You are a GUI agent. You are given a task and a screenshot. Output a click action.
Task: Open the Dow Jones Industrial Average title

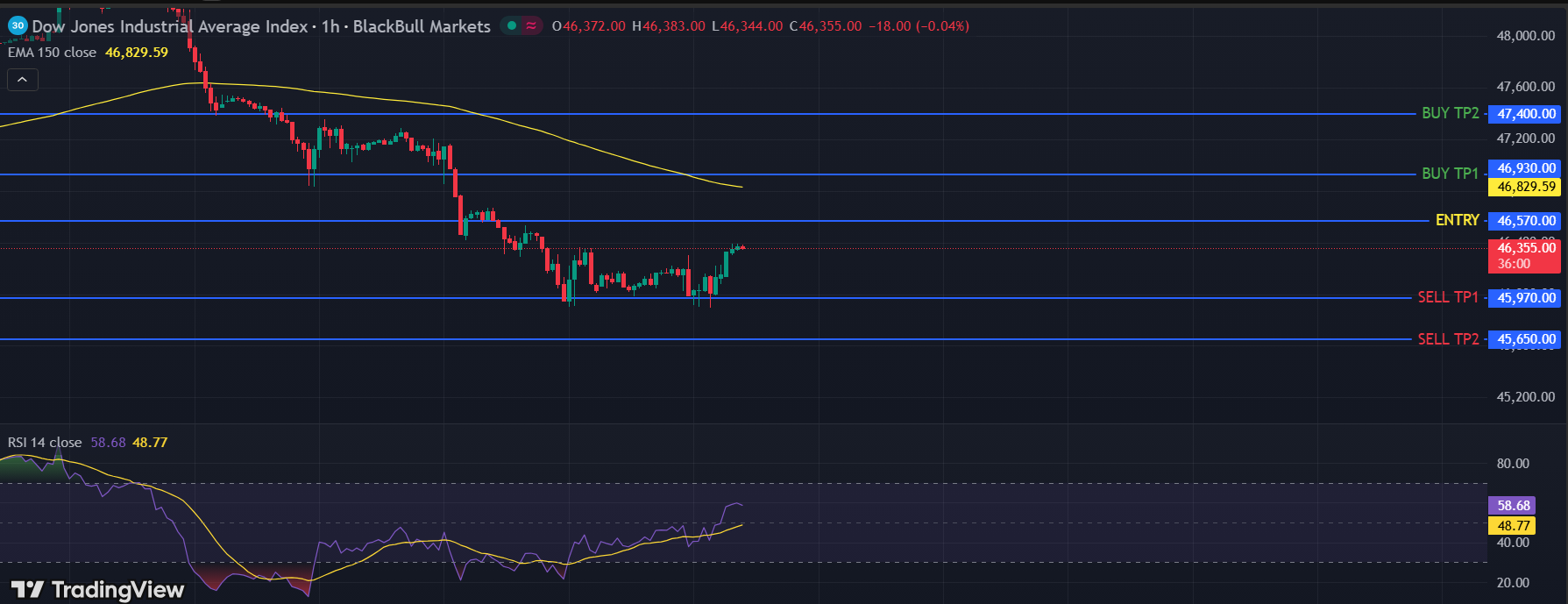170,26
